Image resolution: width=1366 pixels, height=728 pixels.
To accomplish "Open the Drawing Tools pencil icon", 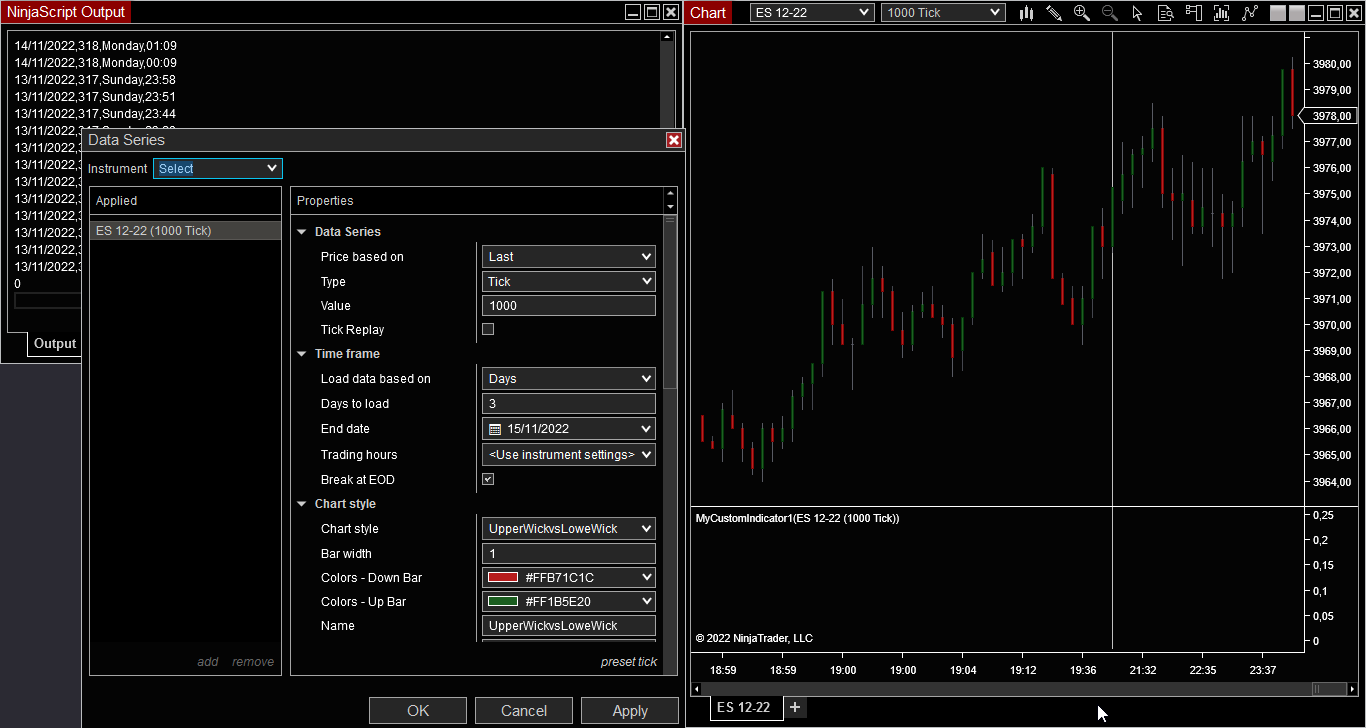I will tap(1054, 13).
